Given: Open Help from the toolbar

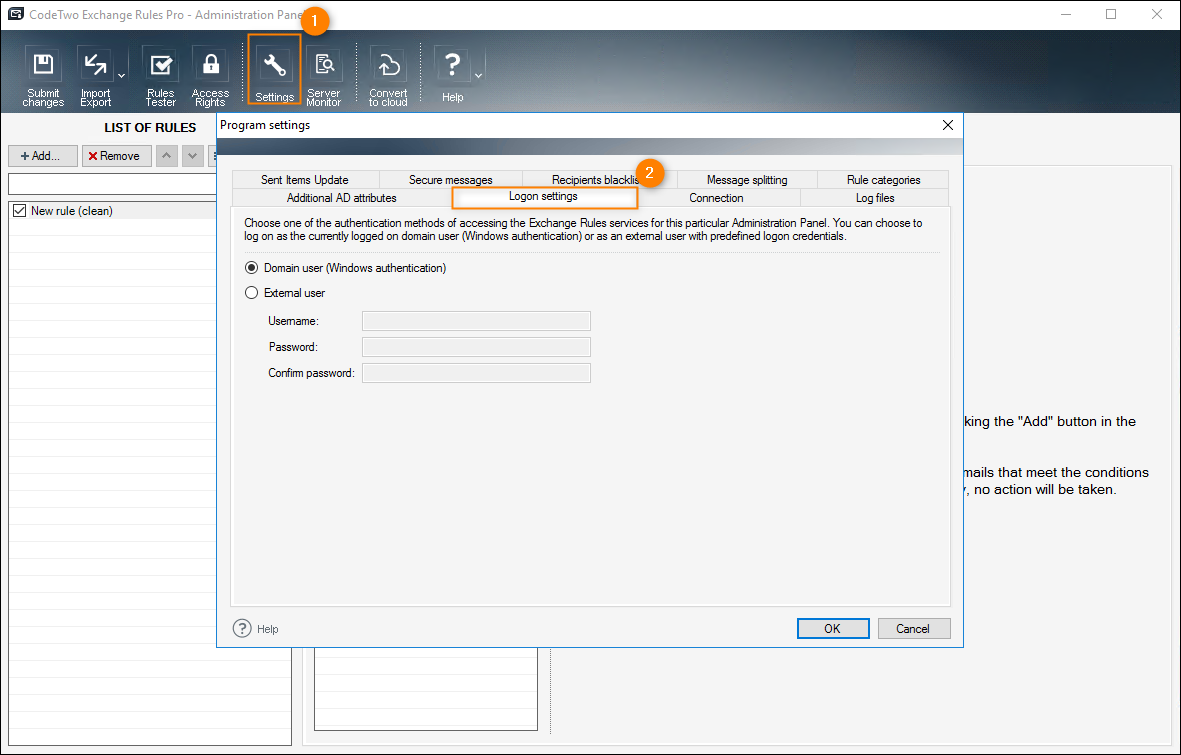Looking at the screenshot, I should pos(452,74).
